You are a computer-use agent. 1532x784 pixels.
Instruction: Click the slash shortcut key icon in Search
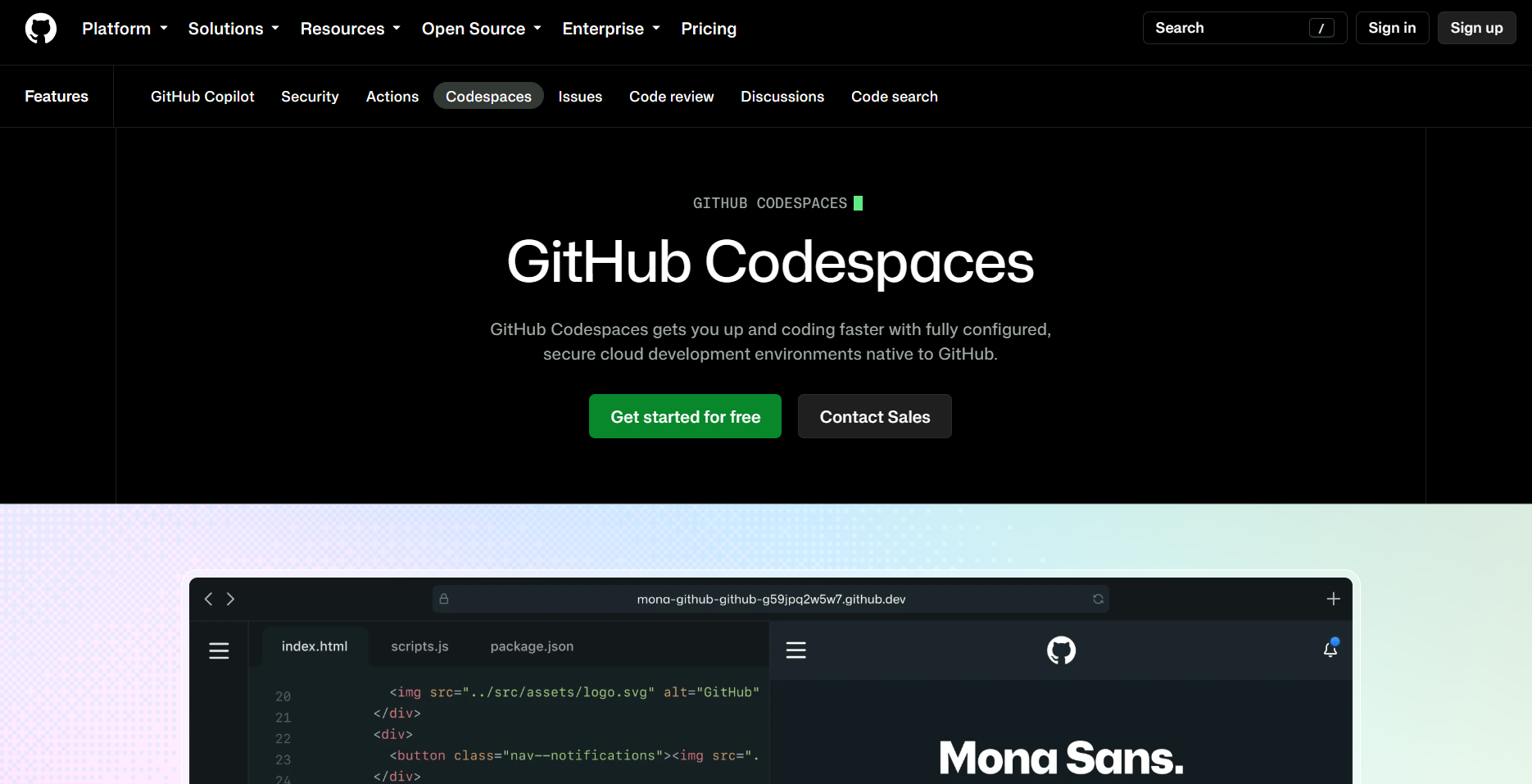coord(1321,29)
